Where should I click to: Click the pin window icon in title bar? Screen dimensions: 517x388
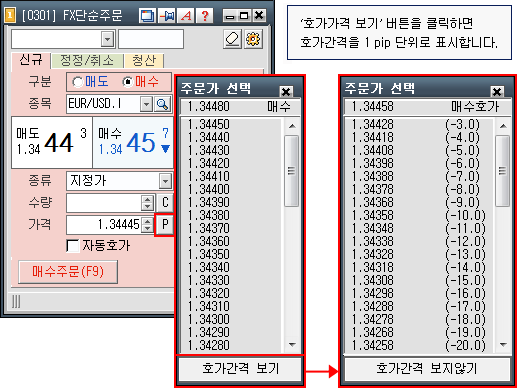coord(167,15)
